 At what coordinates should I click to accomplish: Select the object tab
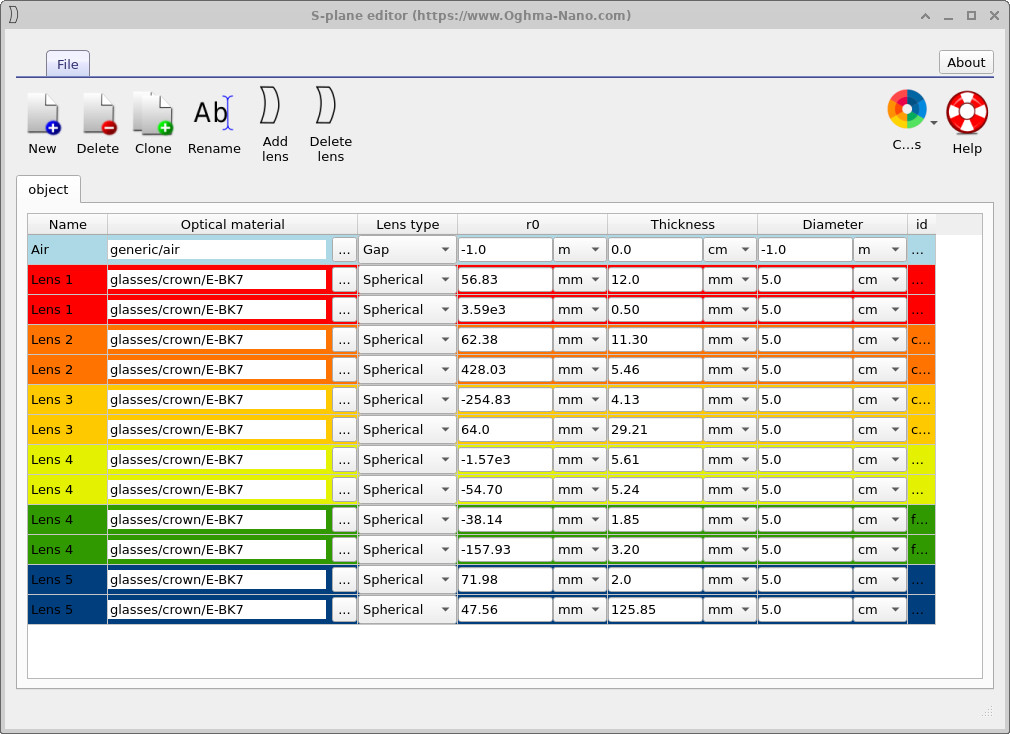click(48, 189)
